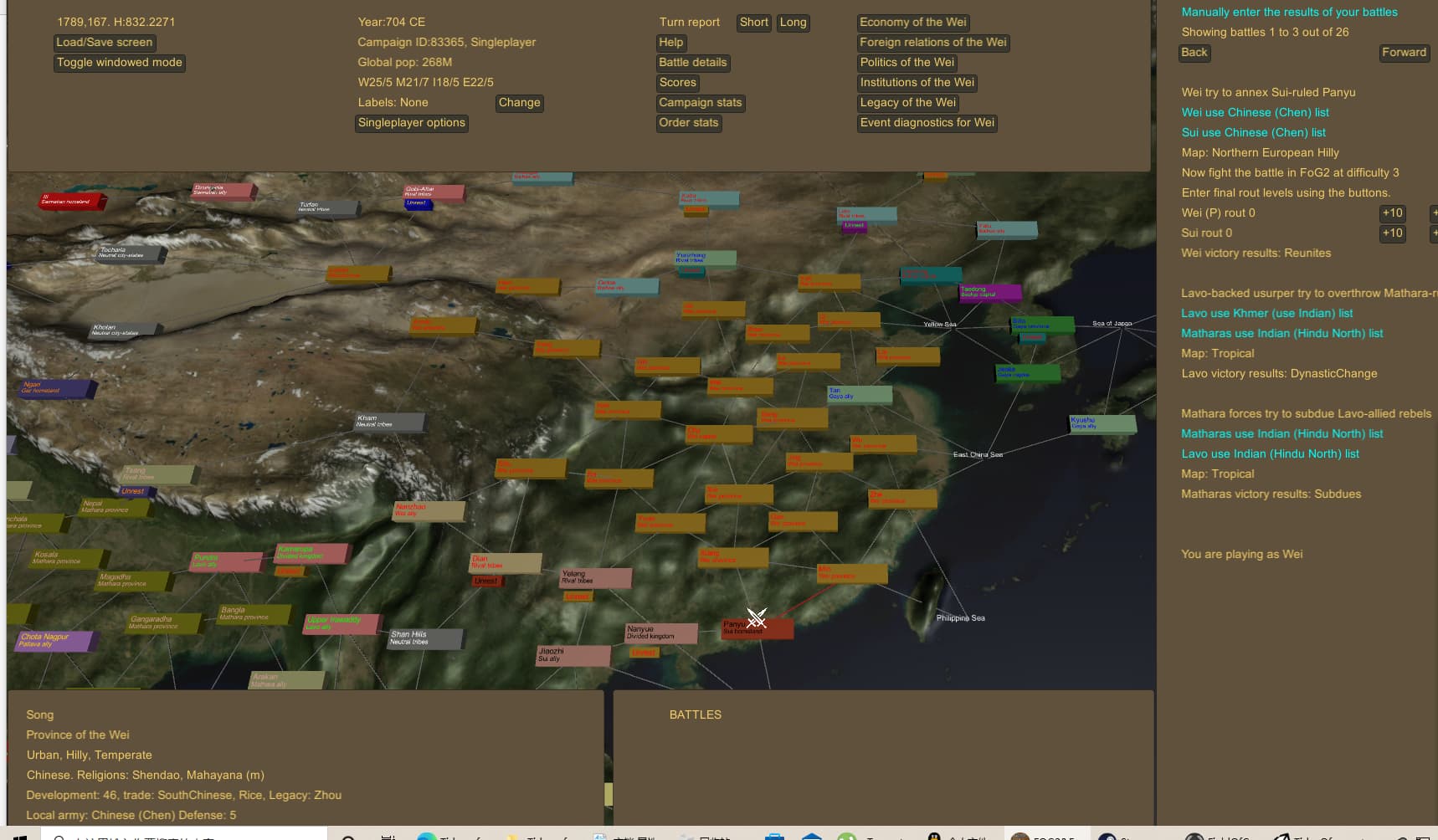Toggle windowed mode

119,62
